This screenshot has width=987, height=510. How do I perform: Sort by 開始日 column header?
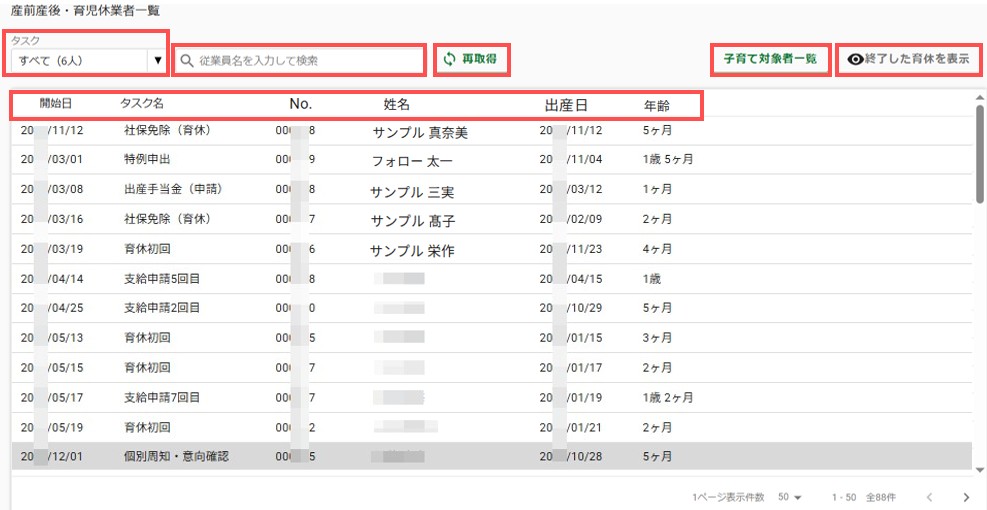(55, 104)
